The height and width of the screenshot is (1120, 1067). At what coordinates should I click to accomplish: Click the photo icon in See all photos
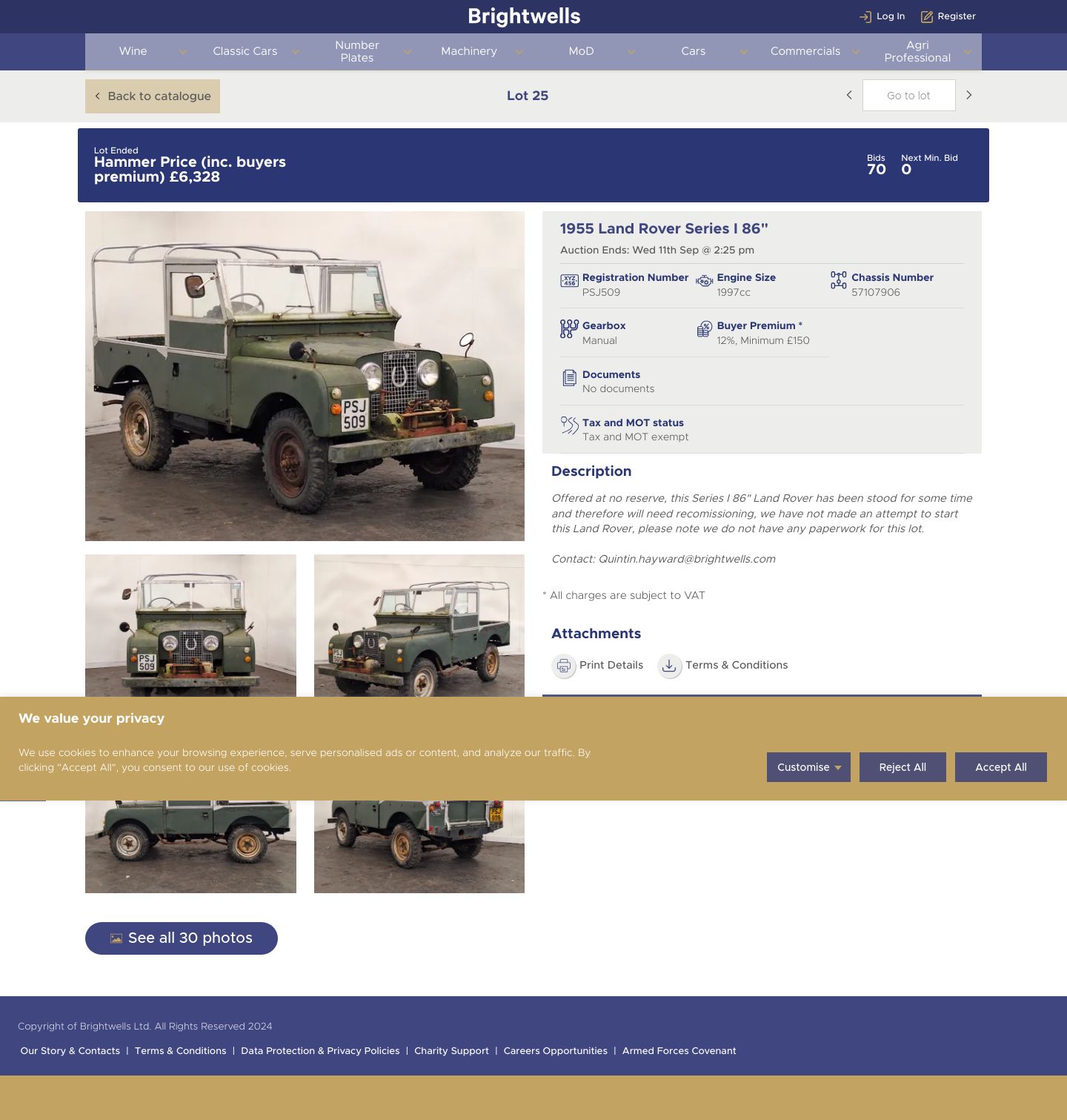(x=116, y=938)
